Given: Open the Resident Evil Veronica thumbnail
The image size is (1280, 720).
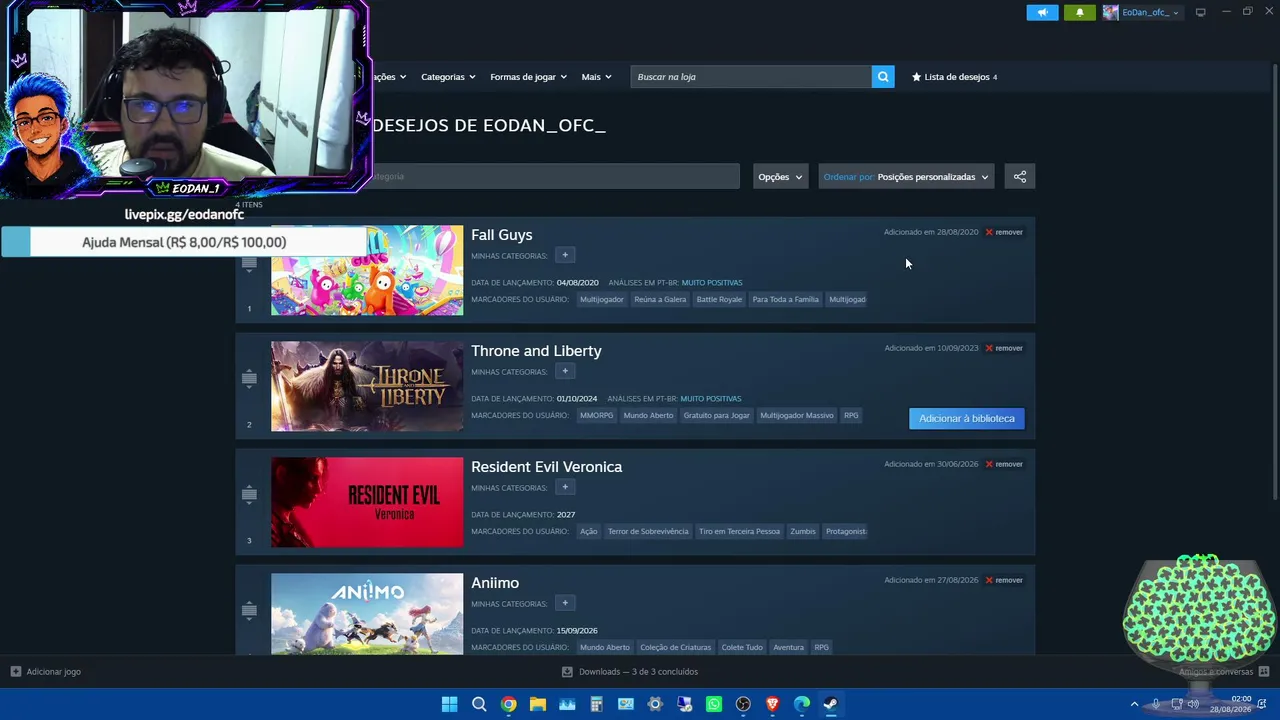Looking at the screenshot, I should point(367,502).
